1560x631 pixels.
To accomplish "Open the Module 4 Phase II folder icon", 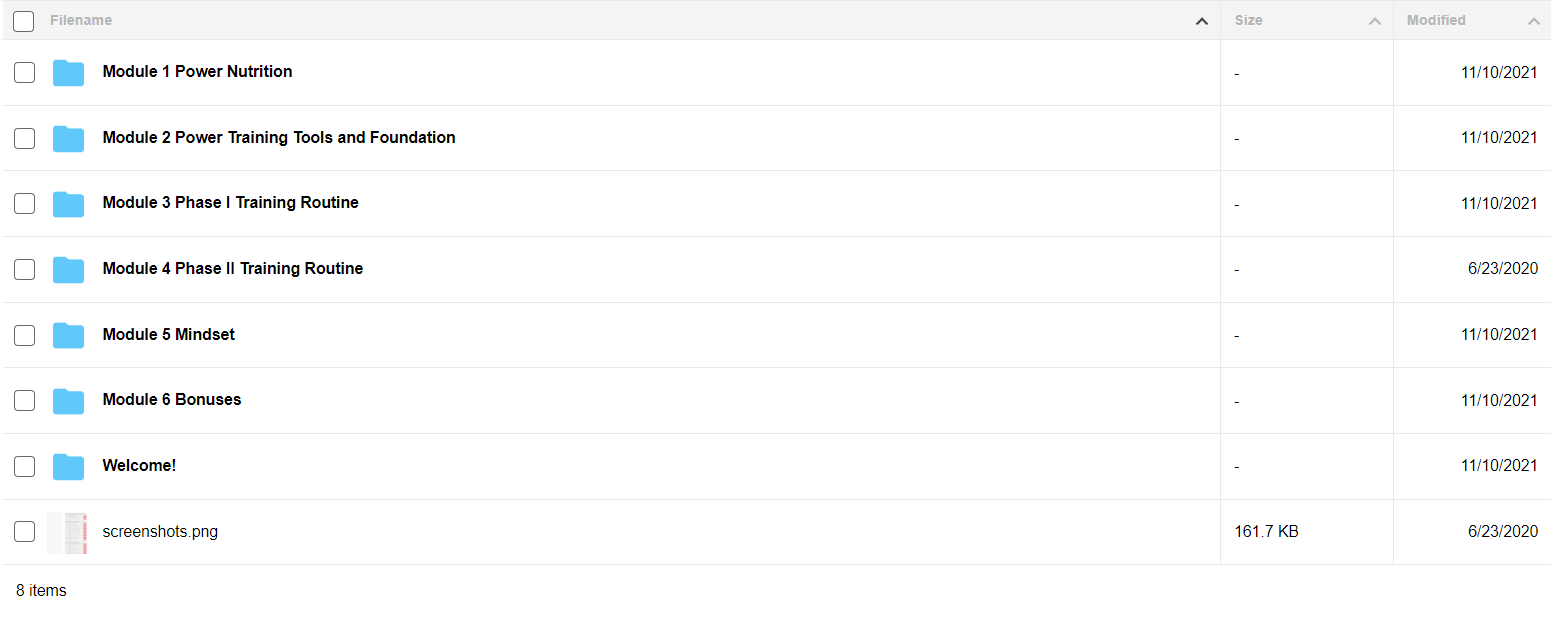I will (68, 269).
